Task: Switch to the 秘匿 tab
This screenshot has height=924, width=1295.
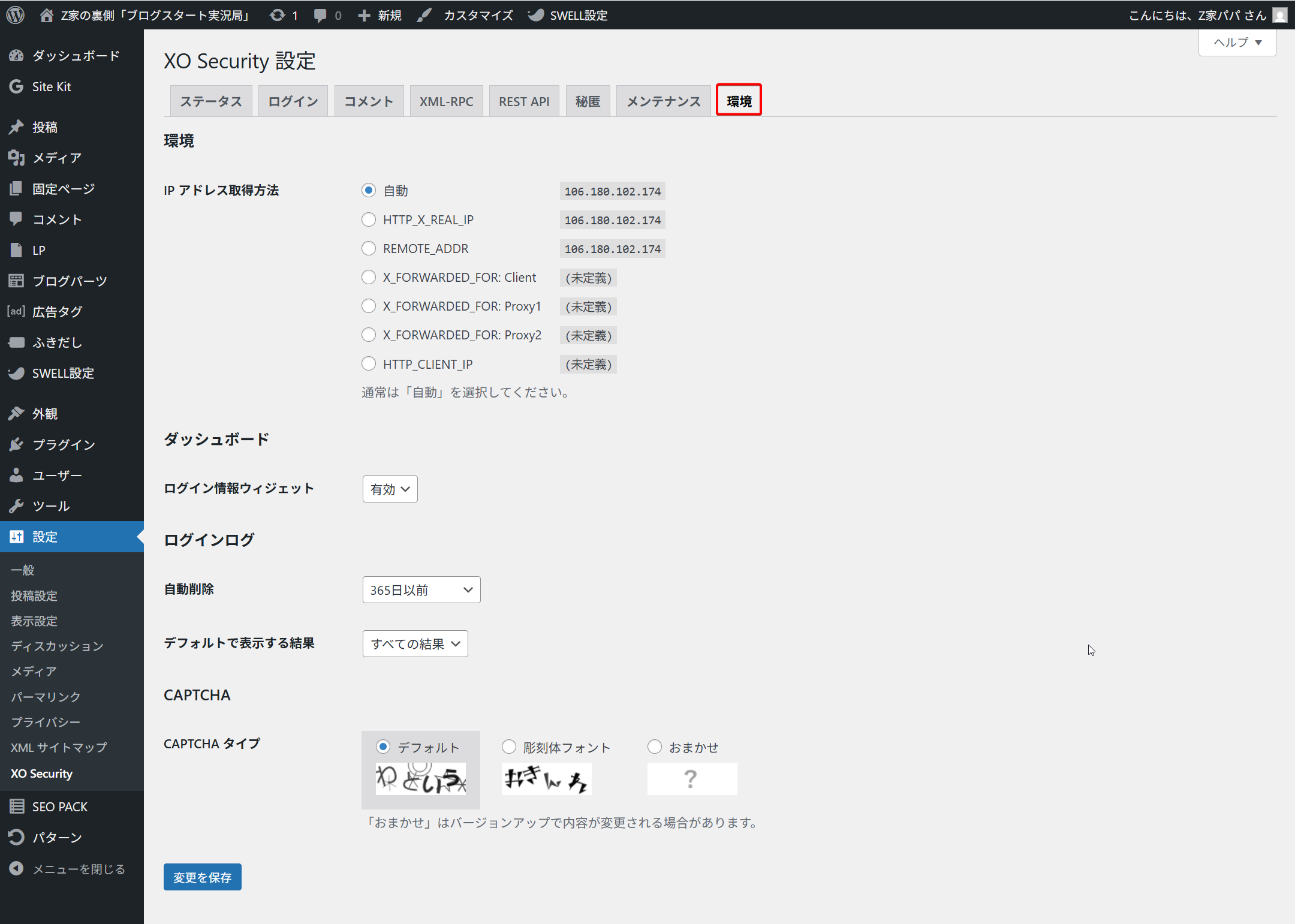Action: (x=588, y=101)
